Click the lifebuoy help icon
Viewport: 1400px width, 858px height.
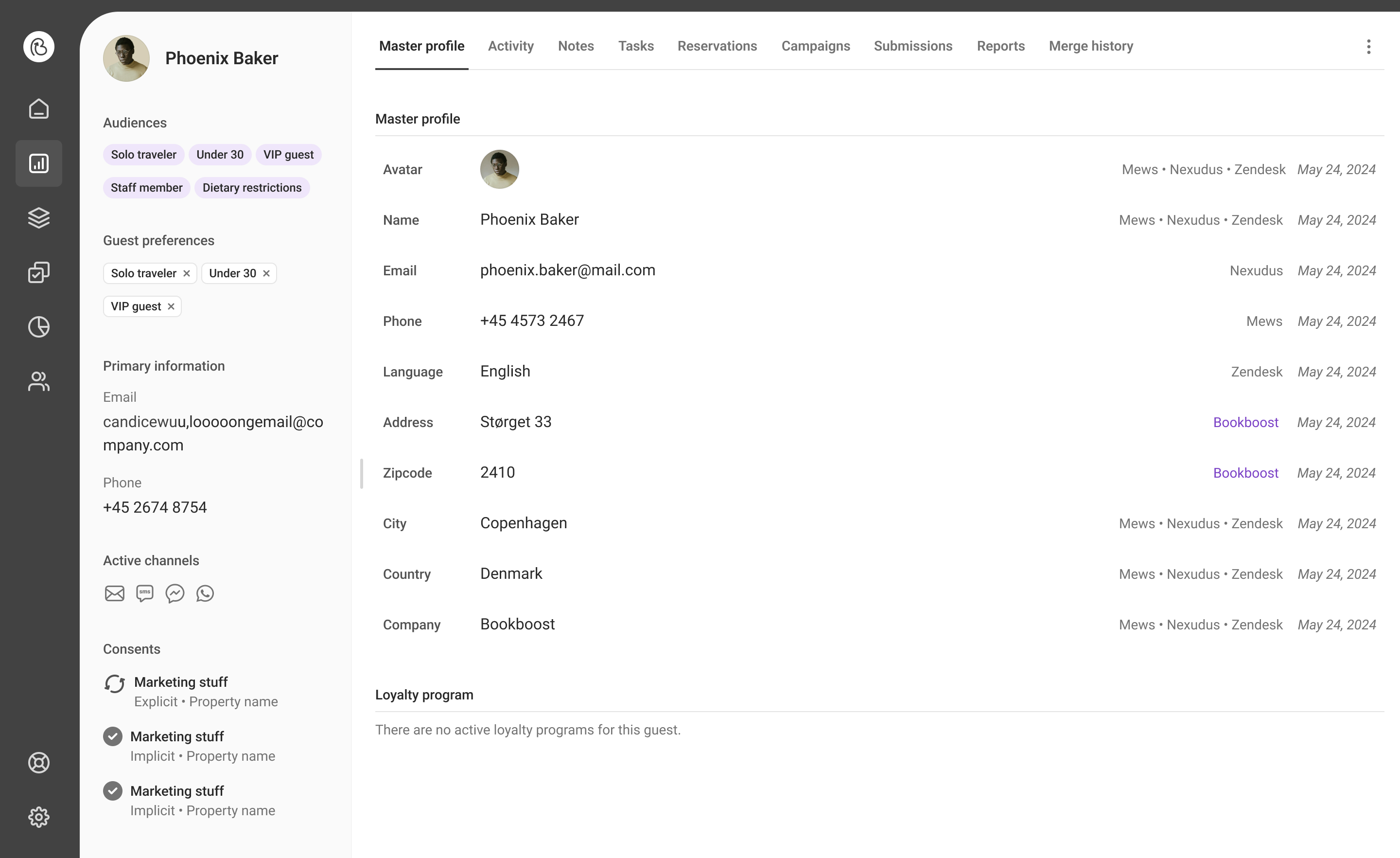(x=38, y=763)
